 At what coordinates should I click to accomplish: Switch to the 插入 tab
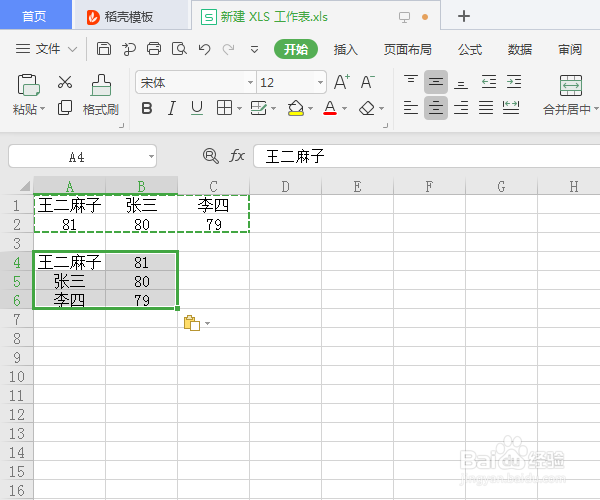click(345, 49)
